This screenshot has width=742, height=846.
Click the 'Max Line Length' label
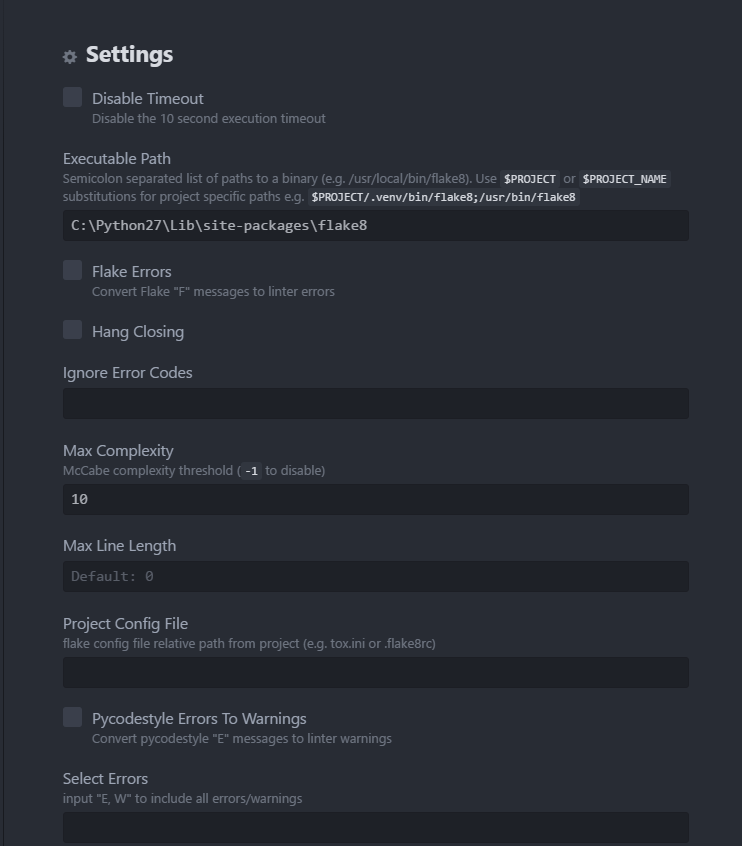pos(119,545)
